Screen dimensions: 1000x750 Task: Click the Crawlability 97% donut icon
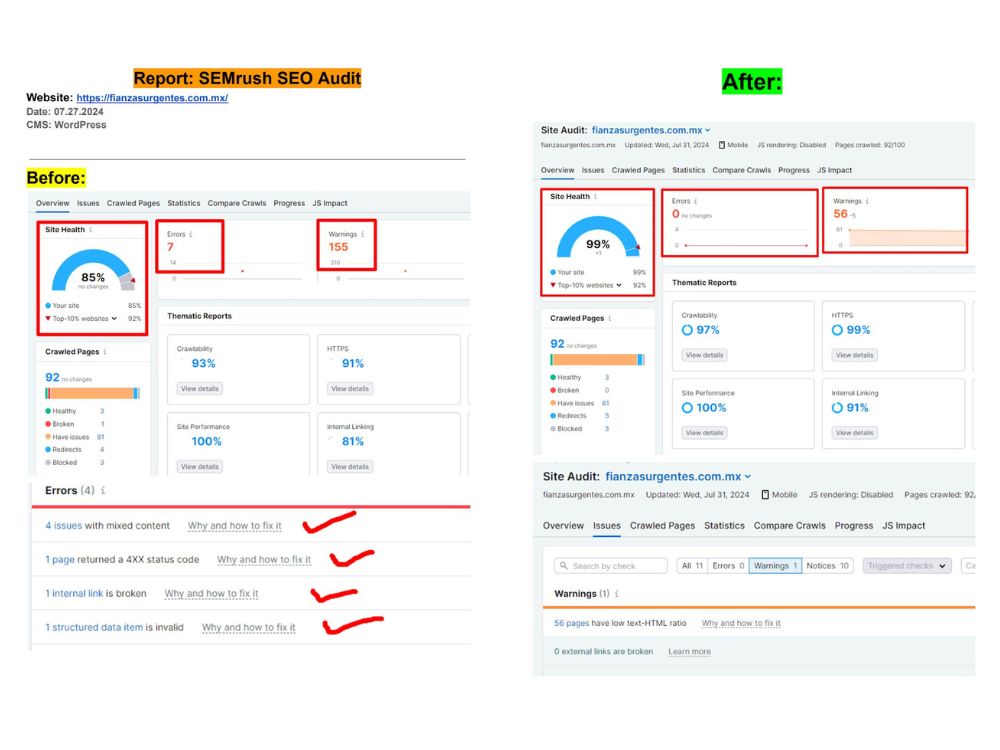pos(687,330)
